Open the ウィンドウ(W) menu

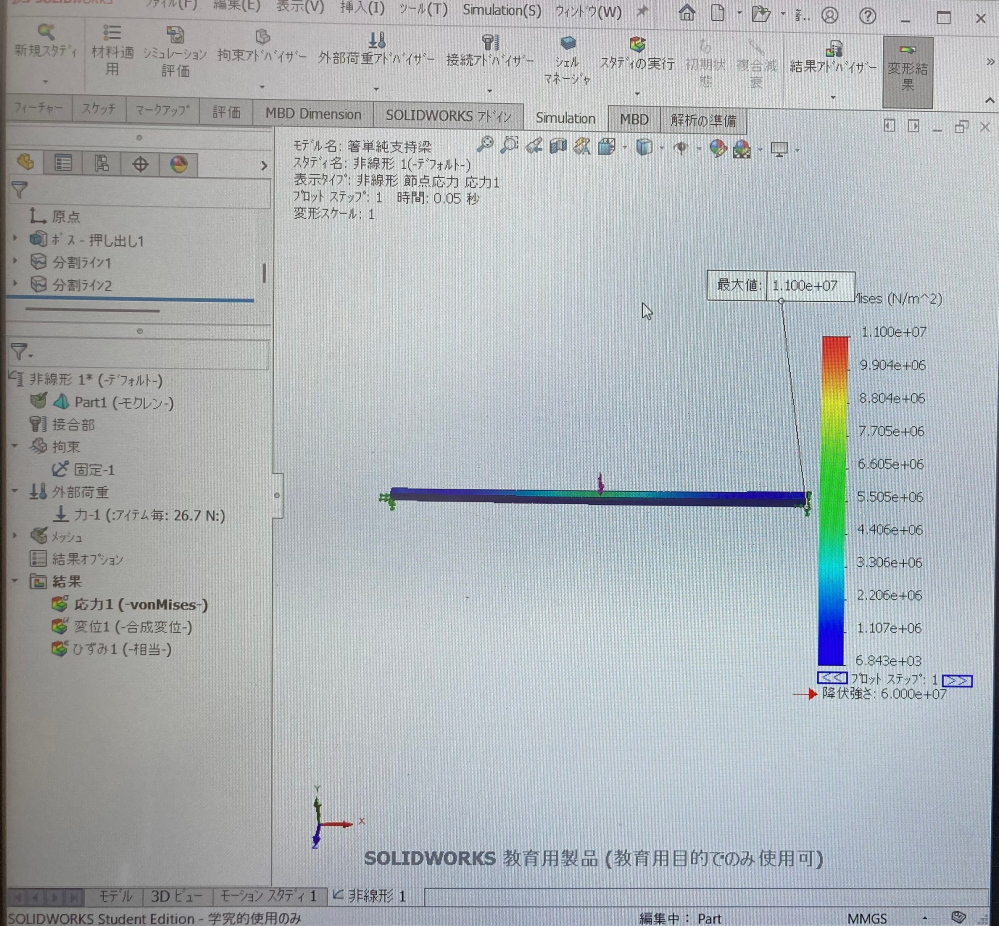(588, 11)
